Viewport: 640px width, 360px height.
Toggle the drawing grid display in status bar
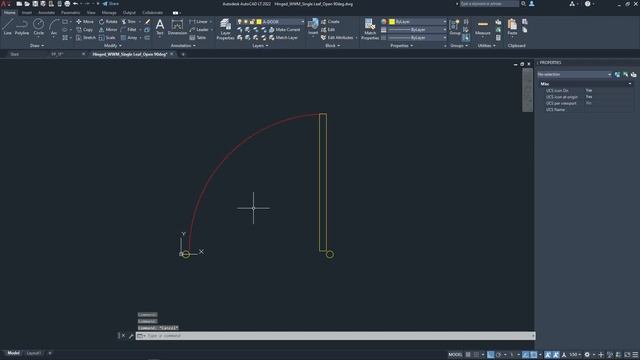point(468,355)
